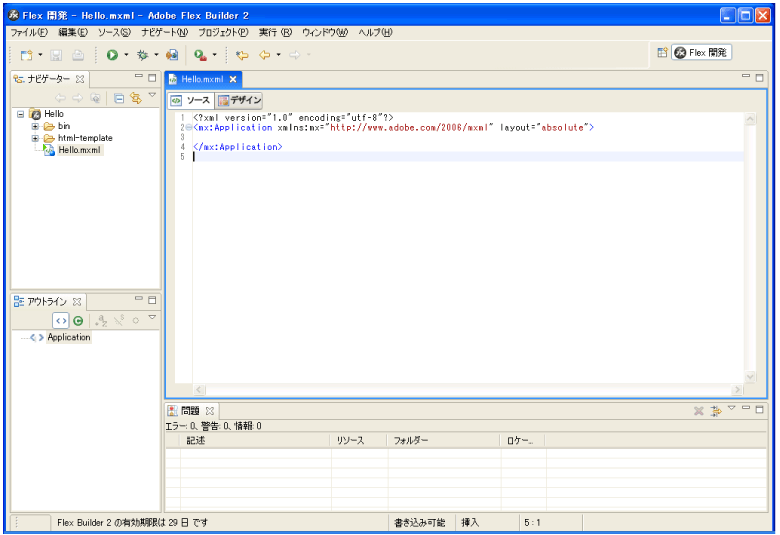Open the New wizard dropdown arrow

(40, 55)
